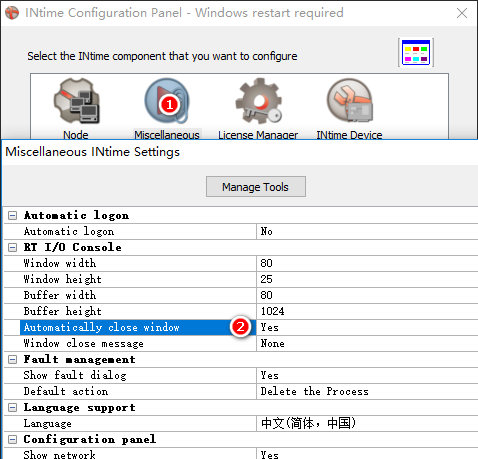Click the Show network value Yes
Image resolution: width=478 pixels, height=459 pixels.
367,454
